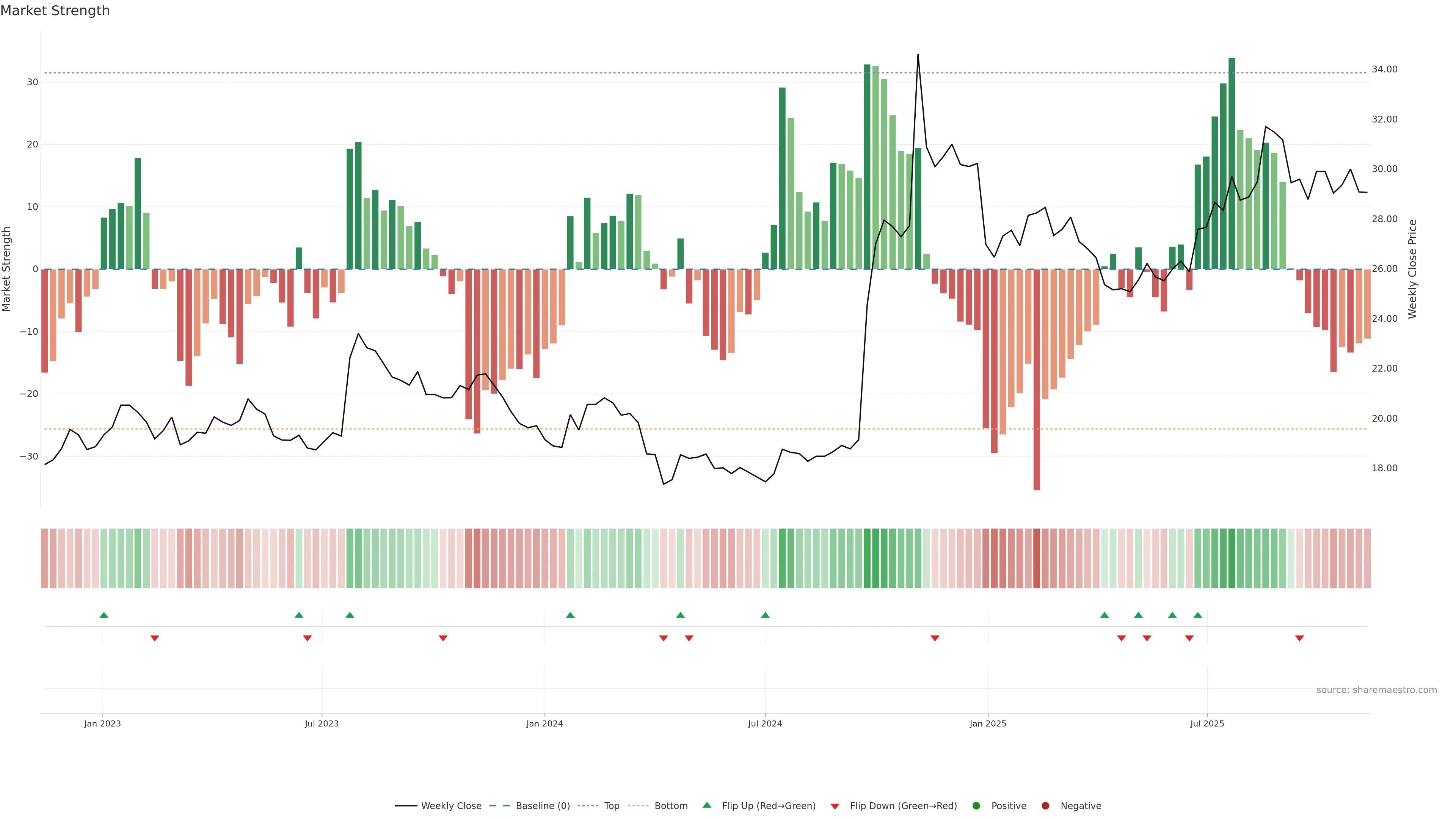Click flip-up triangle marker at Jul 2024
The width and height of the screenshot is (1456, 819).
(765, 615)
